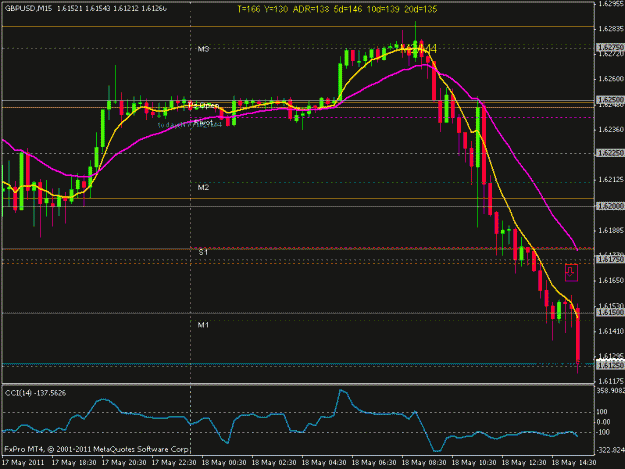Click the 1.62600 price axis label
The height and width of the screenshot is (469, 625).
(610, 79)
